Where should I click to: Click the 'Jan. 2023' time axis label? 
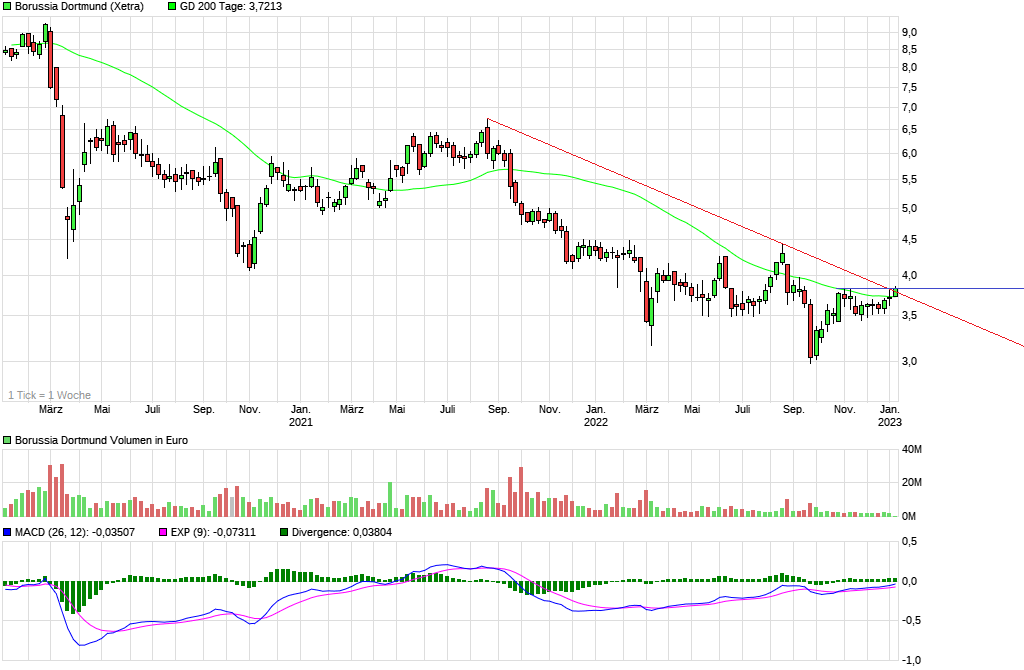(890, 416)
